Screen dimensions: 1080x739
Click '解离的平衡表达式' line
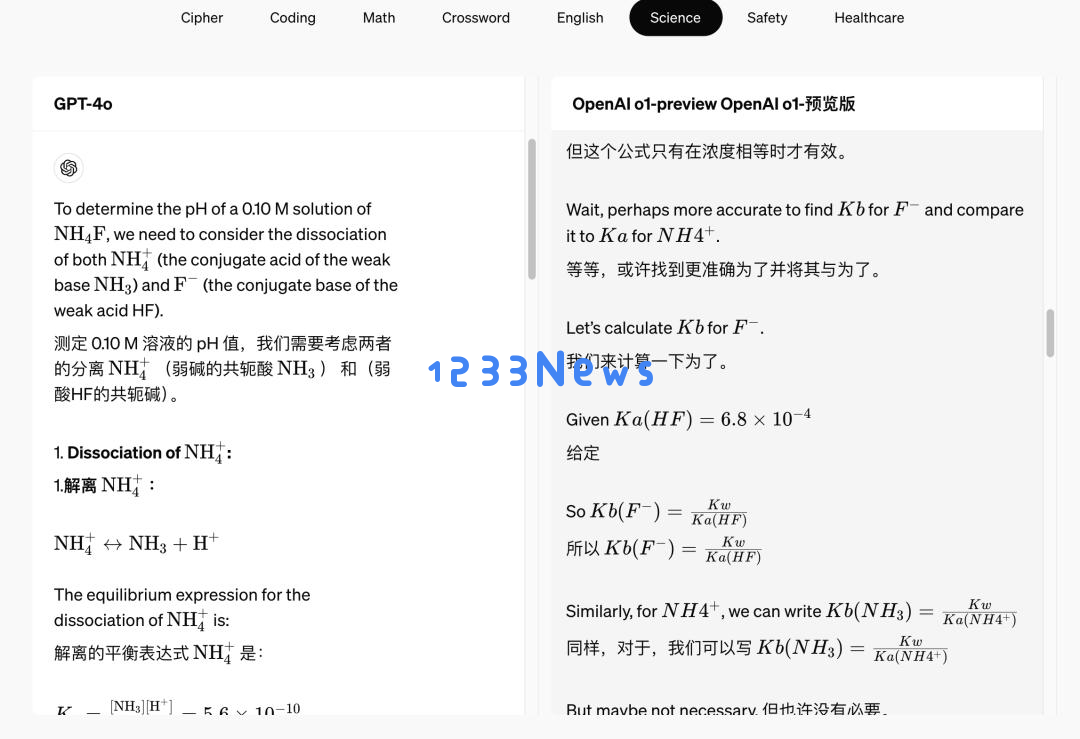[x=158, y=653]
